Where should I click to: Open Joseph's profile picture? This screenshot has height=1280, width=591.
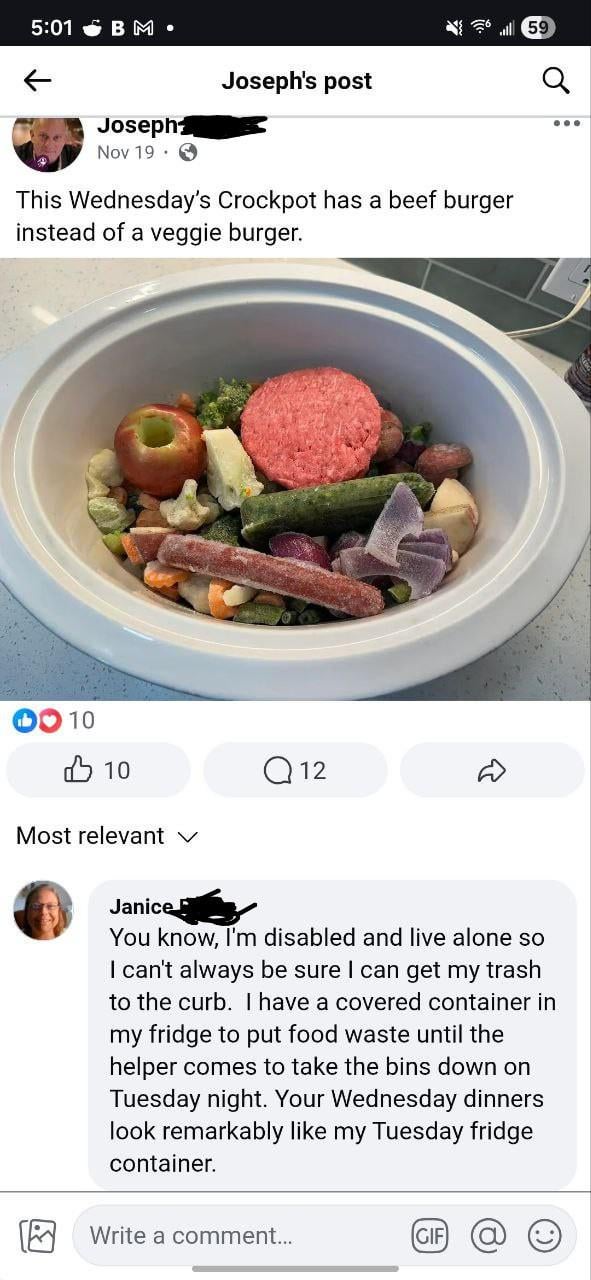point(47,143)
